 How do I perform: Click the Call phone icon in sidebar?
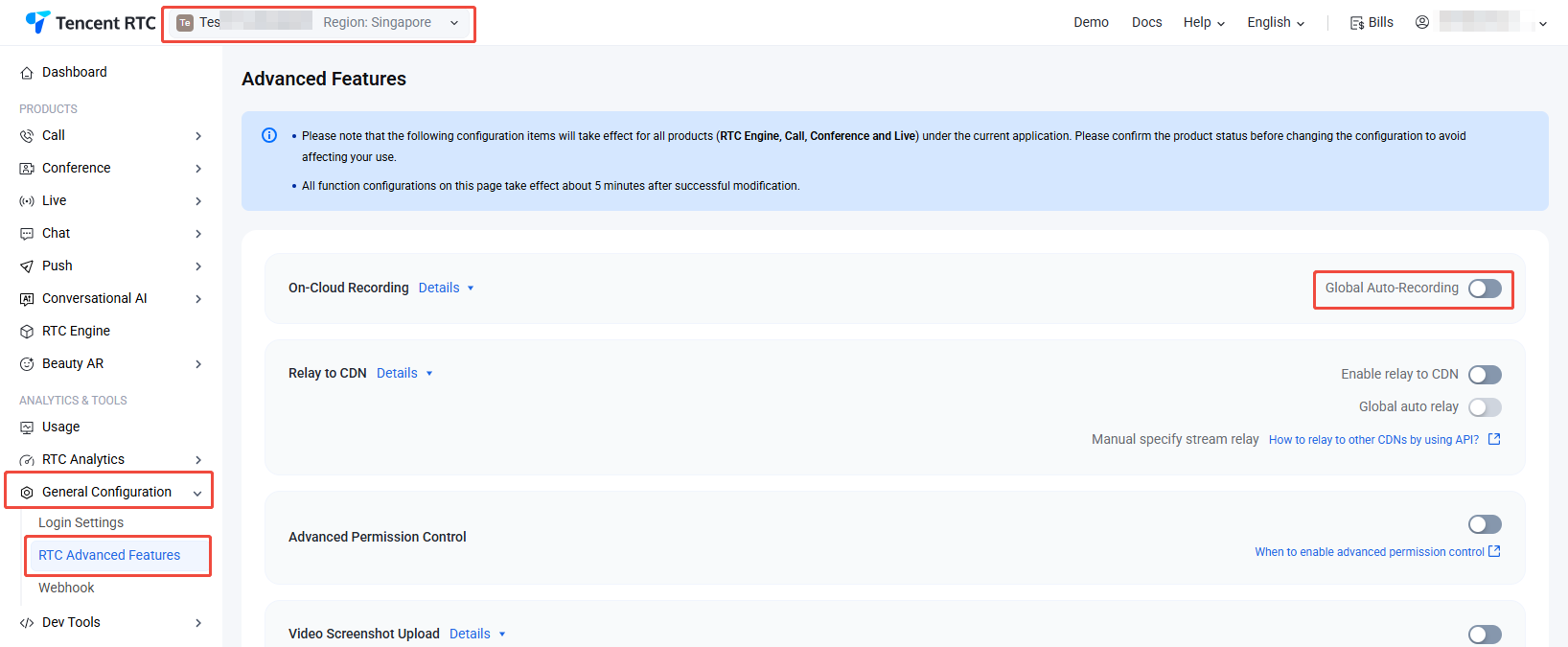[27, 136]
